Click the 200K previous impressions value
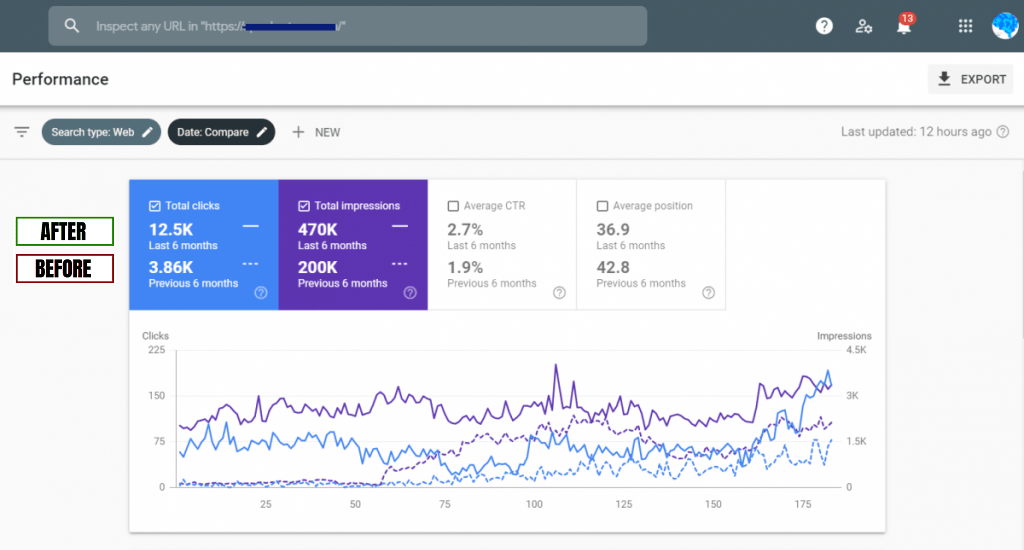Viewport: 1024px width, 550px height. [x=318, y=268]
